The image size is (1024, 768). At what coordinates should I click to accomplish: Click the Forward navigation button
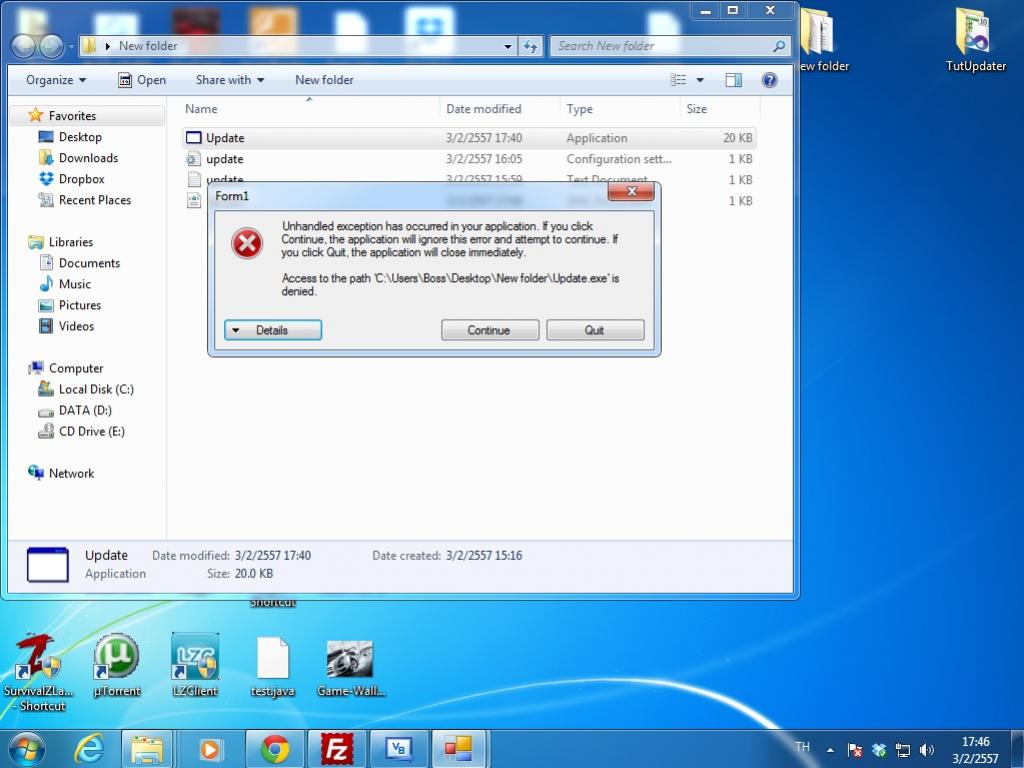[52, 46]
